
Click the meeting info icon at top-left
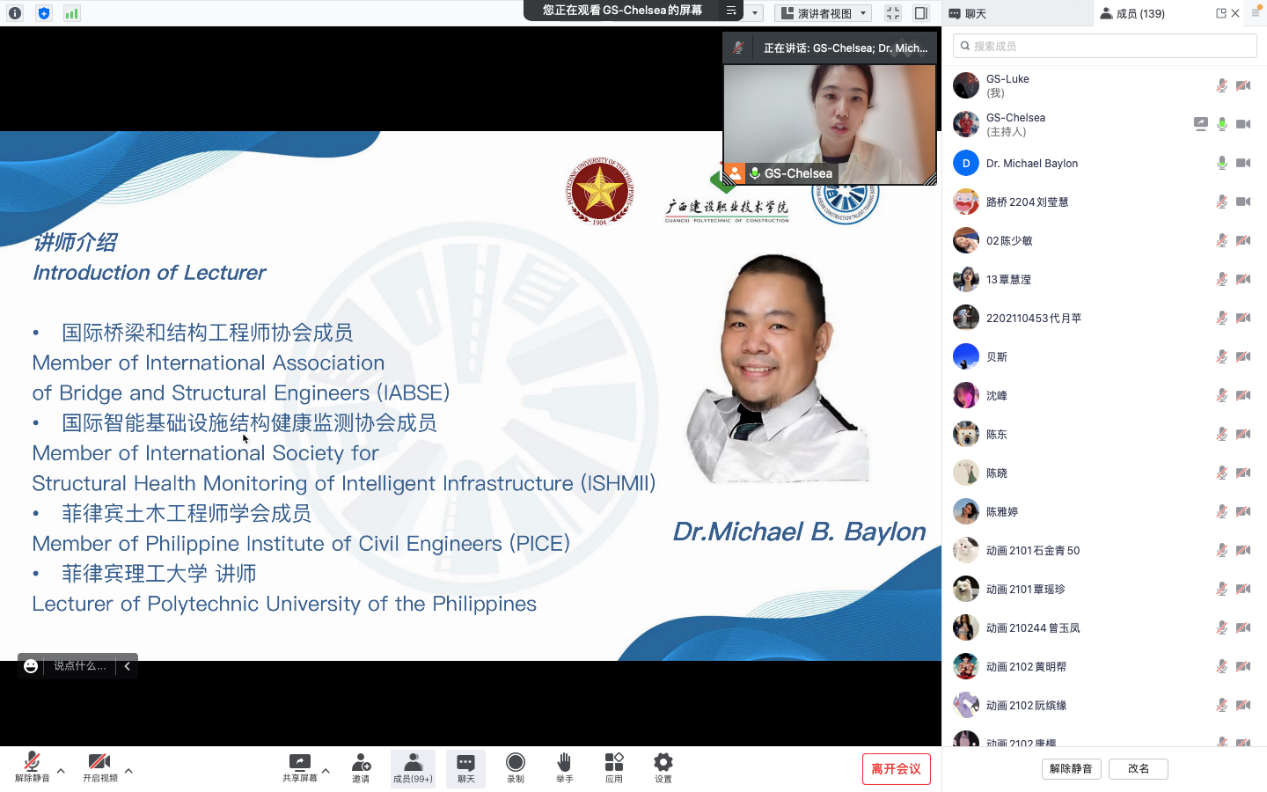[x=15, y=13]
